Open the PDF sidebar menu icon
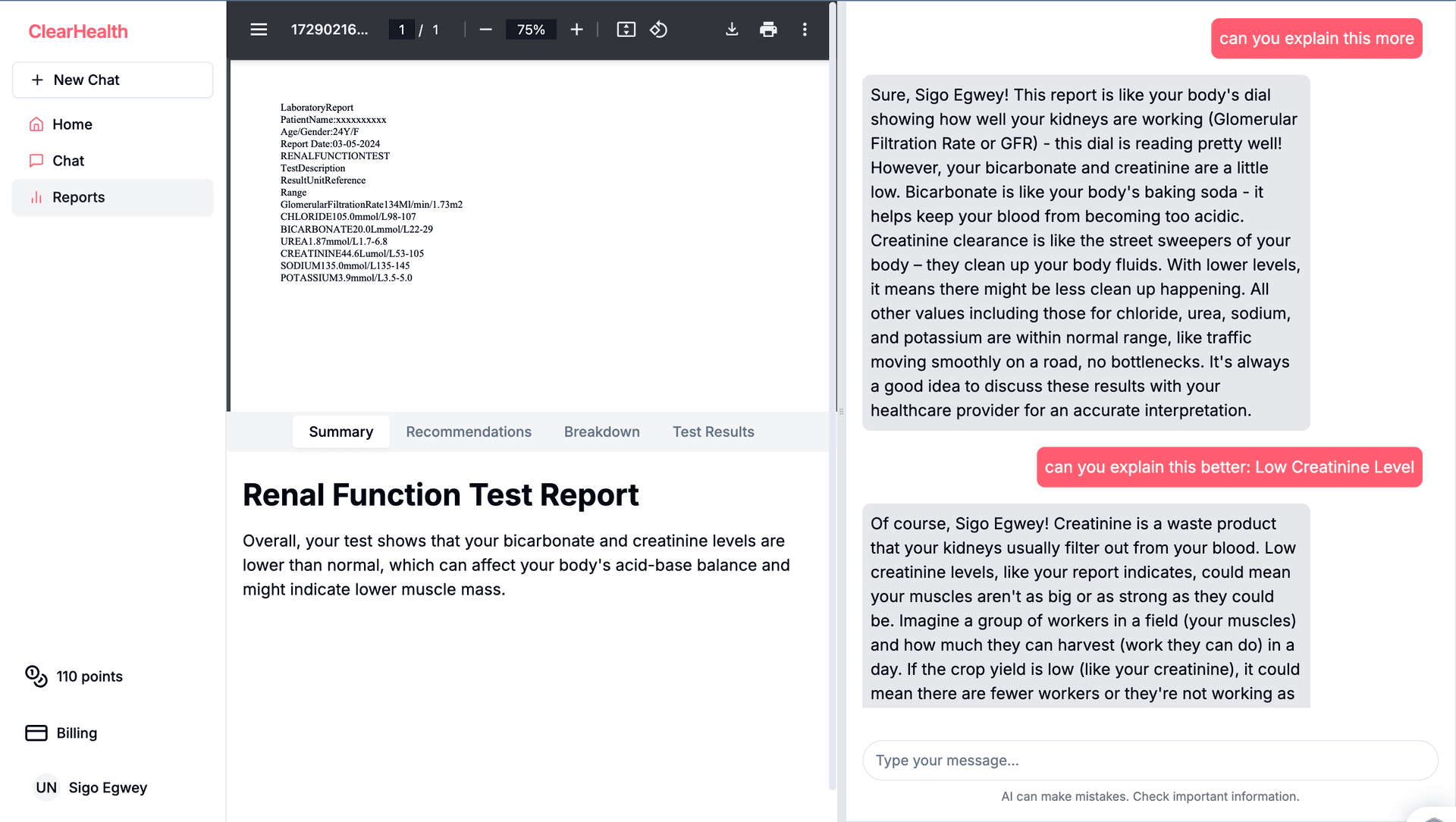The height and width of the screenshot is (822, 1456). pyautogui.click(x=259, y=30)
